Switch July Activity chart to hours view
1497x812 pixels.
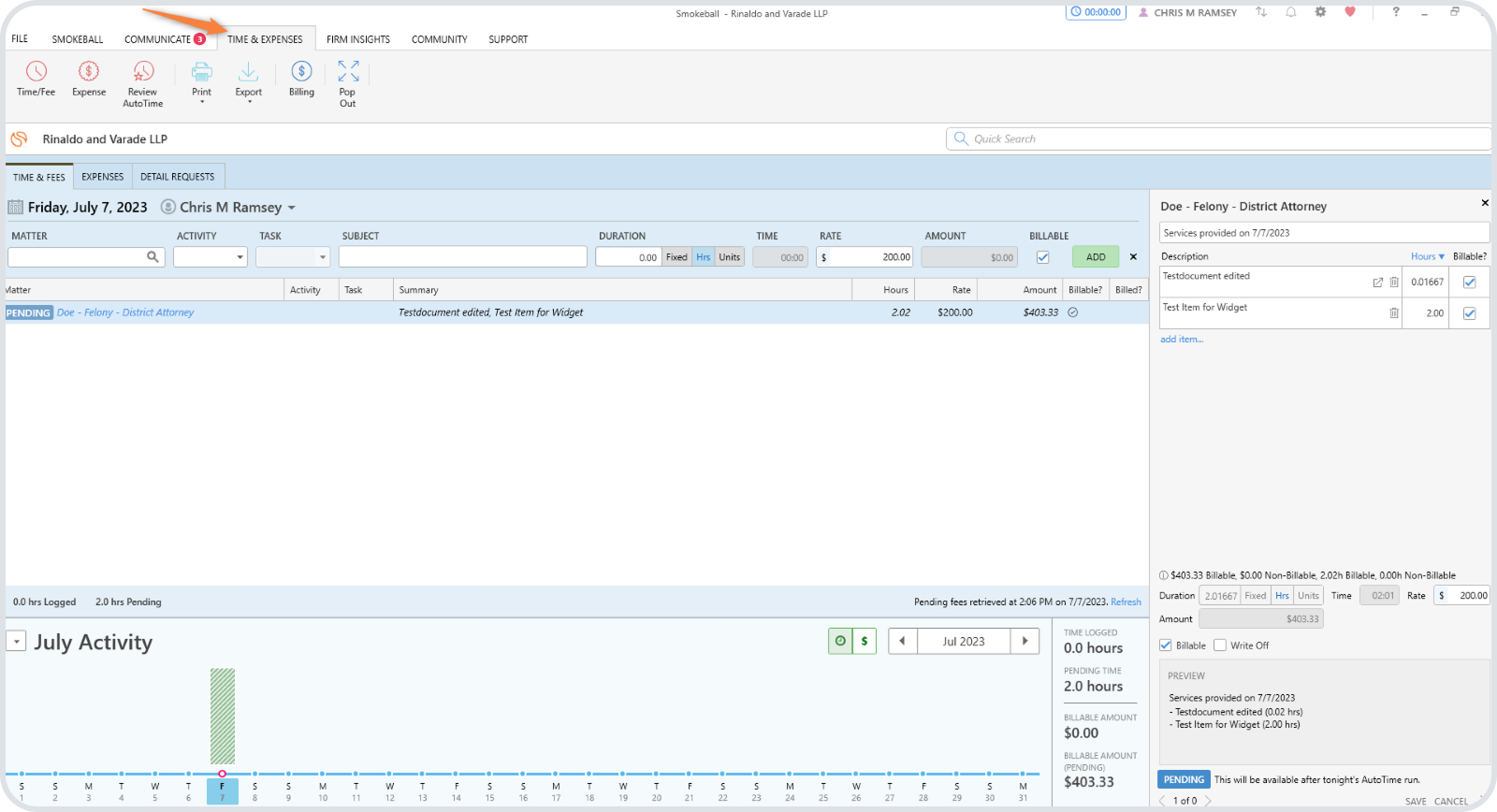point(840,641)
